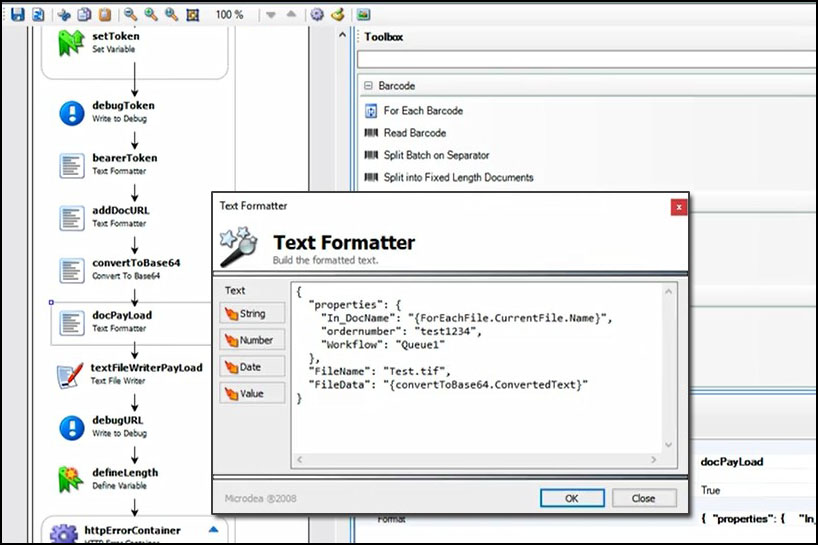The height and width of the screenshot is (545, 818).
Task: Click OK to confirm the Text Formatter
Action: 571,498
